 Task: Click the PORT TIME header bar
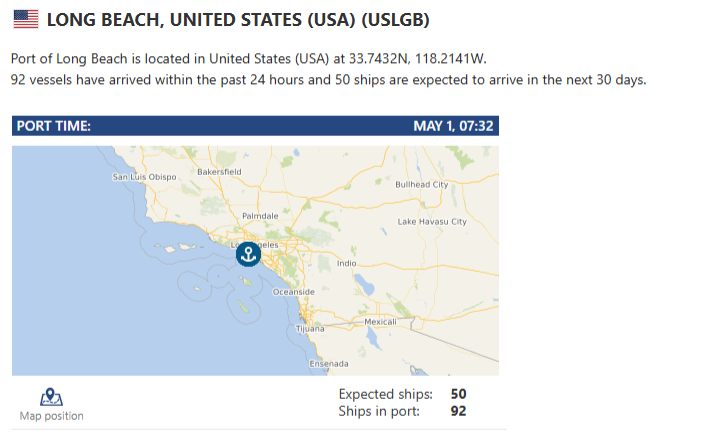(x=255, y=126)
